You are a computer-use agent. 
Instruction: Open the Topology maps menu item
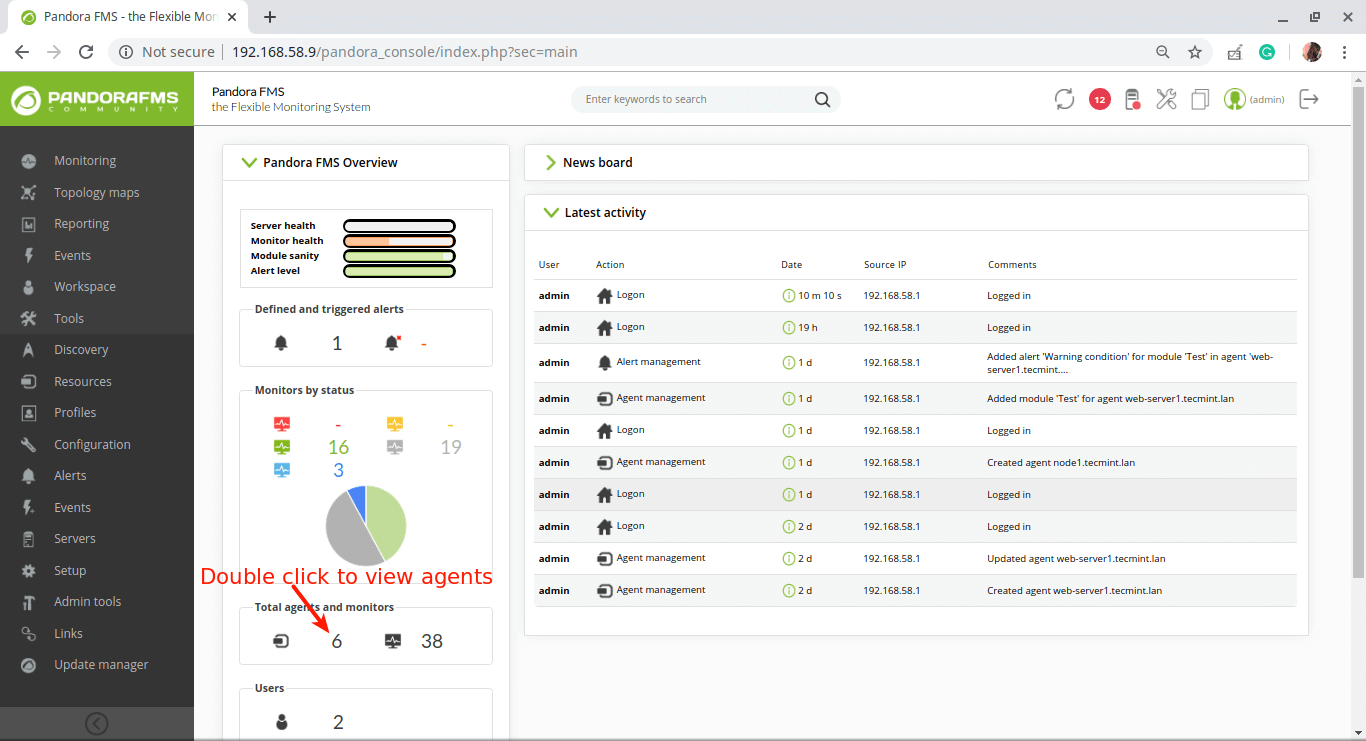[96, 192]
